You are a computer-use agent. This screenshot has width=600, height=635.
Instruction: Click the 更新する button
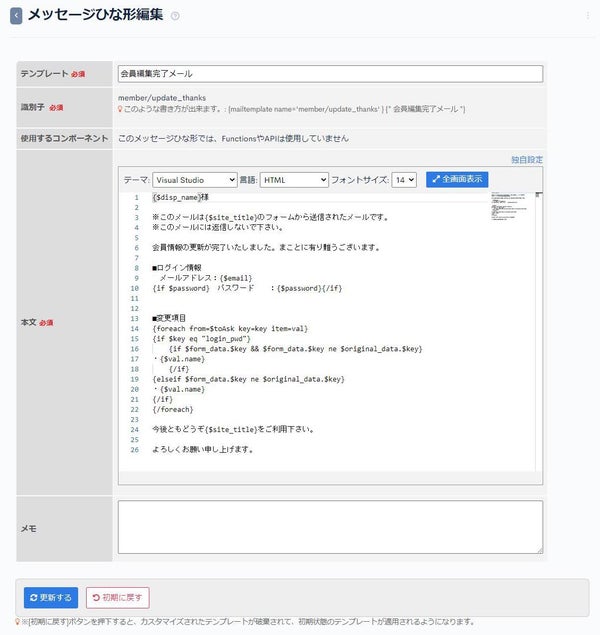(x=51, y=597)
